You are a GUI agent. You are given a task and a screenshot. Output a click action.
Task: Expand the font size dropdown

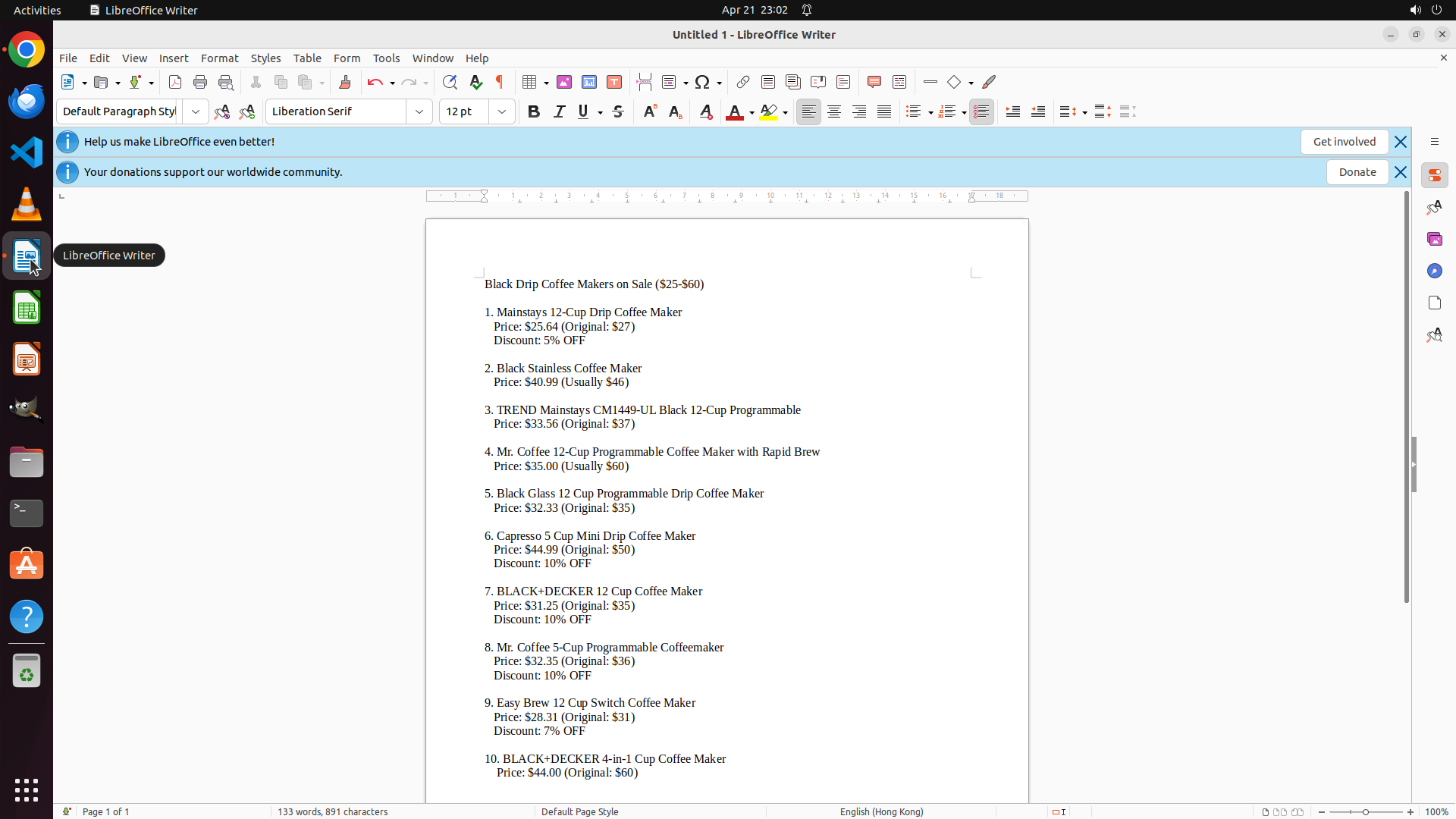coord(502,111)
